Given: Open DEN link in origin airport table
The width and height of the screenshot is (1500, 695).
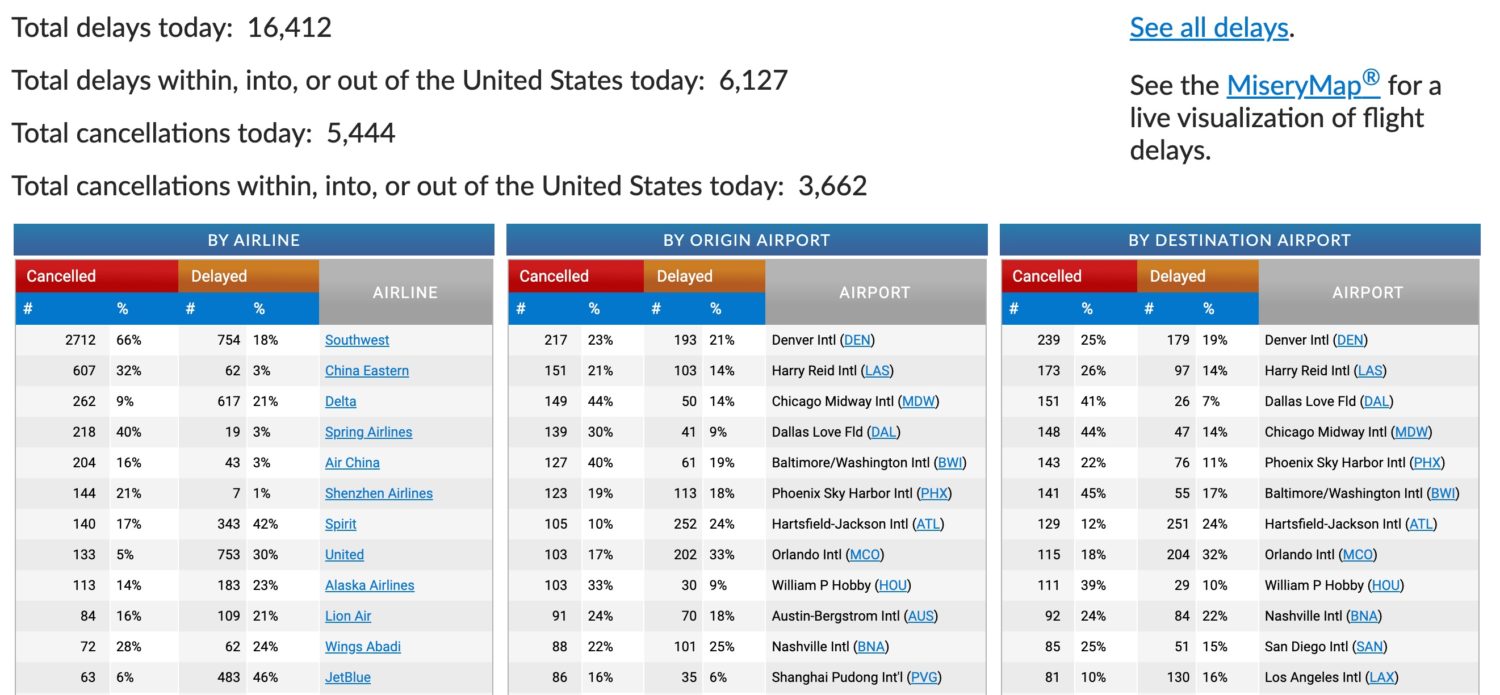Looking at the screenshot, I should [x=858, y=340].
